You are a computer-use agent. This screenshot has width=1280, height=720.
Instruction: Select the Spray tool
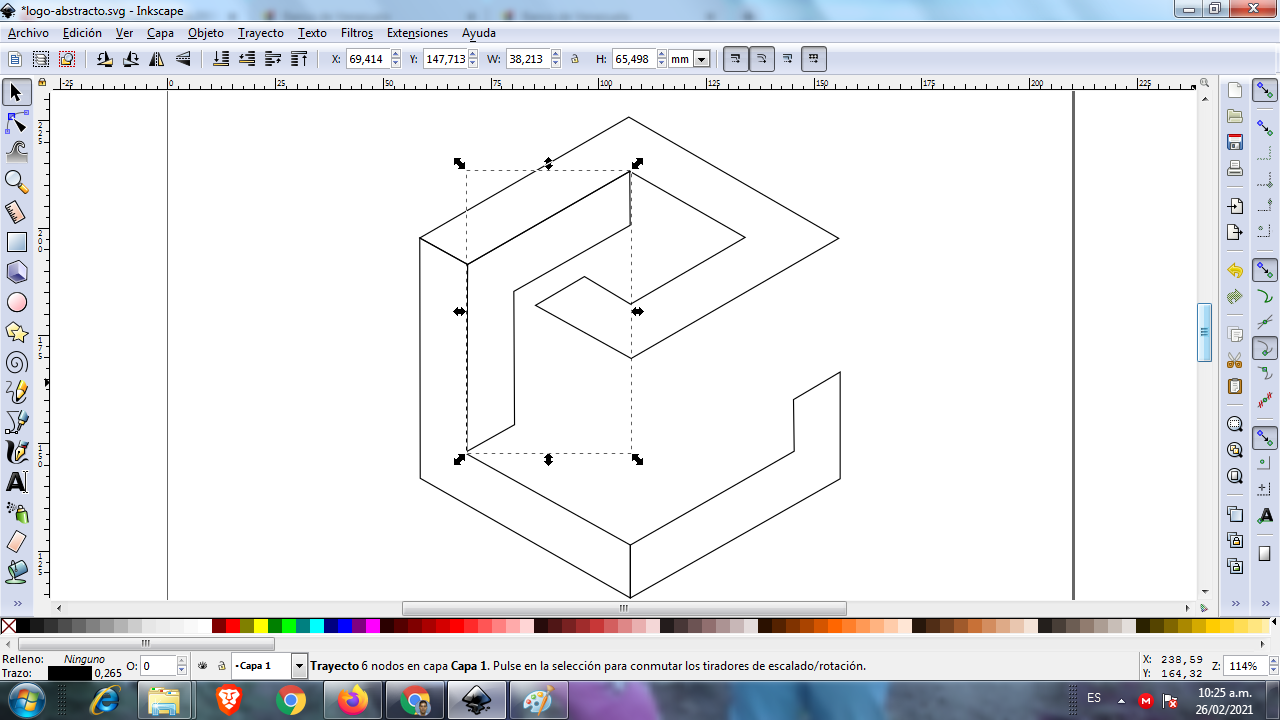(16, 512)
